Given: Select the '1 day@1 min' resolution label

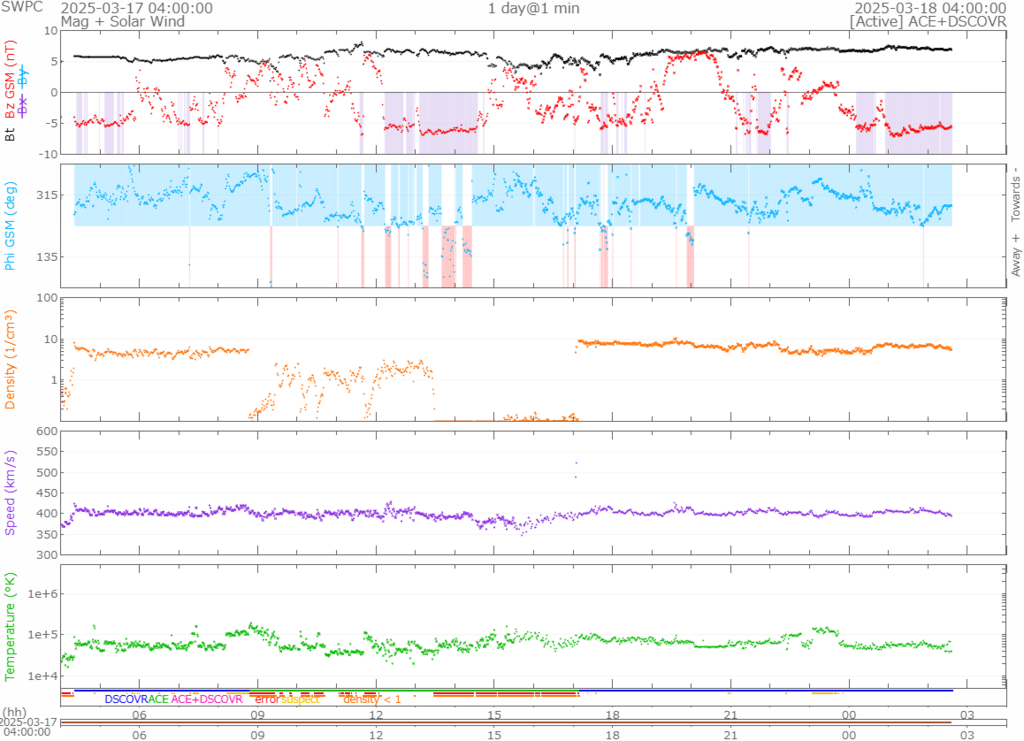Looking at the screenshot, I should coord(534,8).
